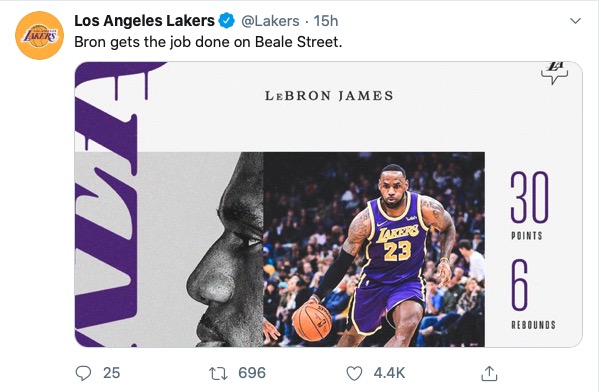Click the retweet arrows icon
The height and width of the screenshot is (392, 601).
[x=218, y=373]
